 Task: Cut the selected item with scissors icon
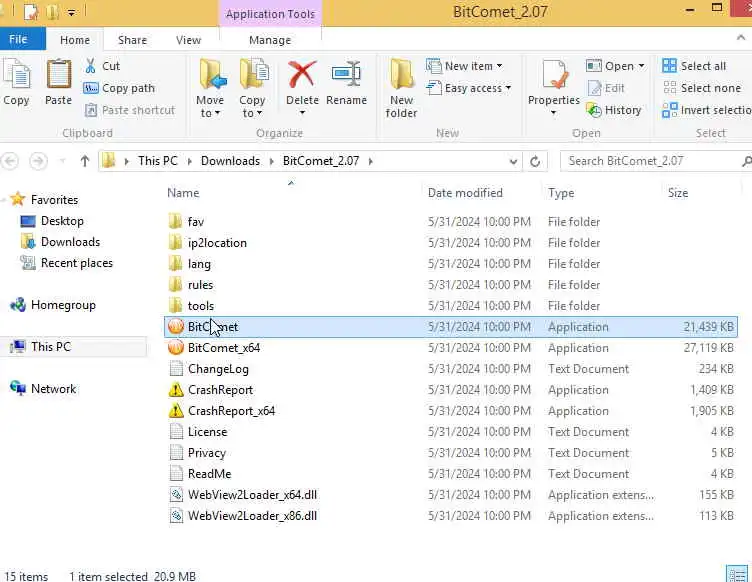pos(102,66)
